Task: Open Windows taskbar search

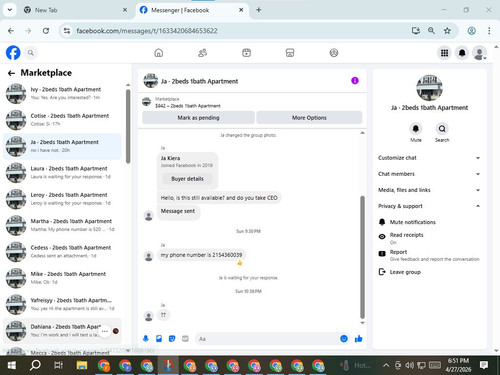Action: click(35, 365)
